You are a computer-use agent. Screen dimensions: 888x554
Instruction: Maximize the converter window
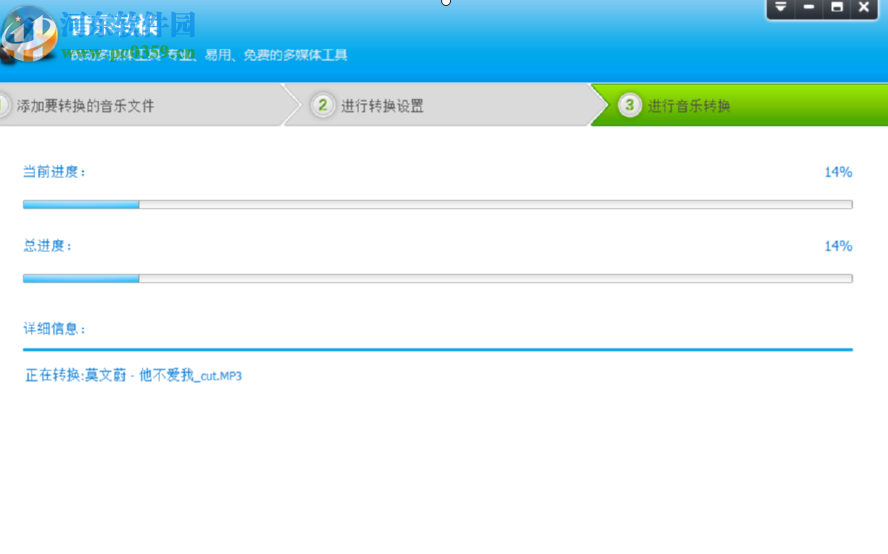836,8
